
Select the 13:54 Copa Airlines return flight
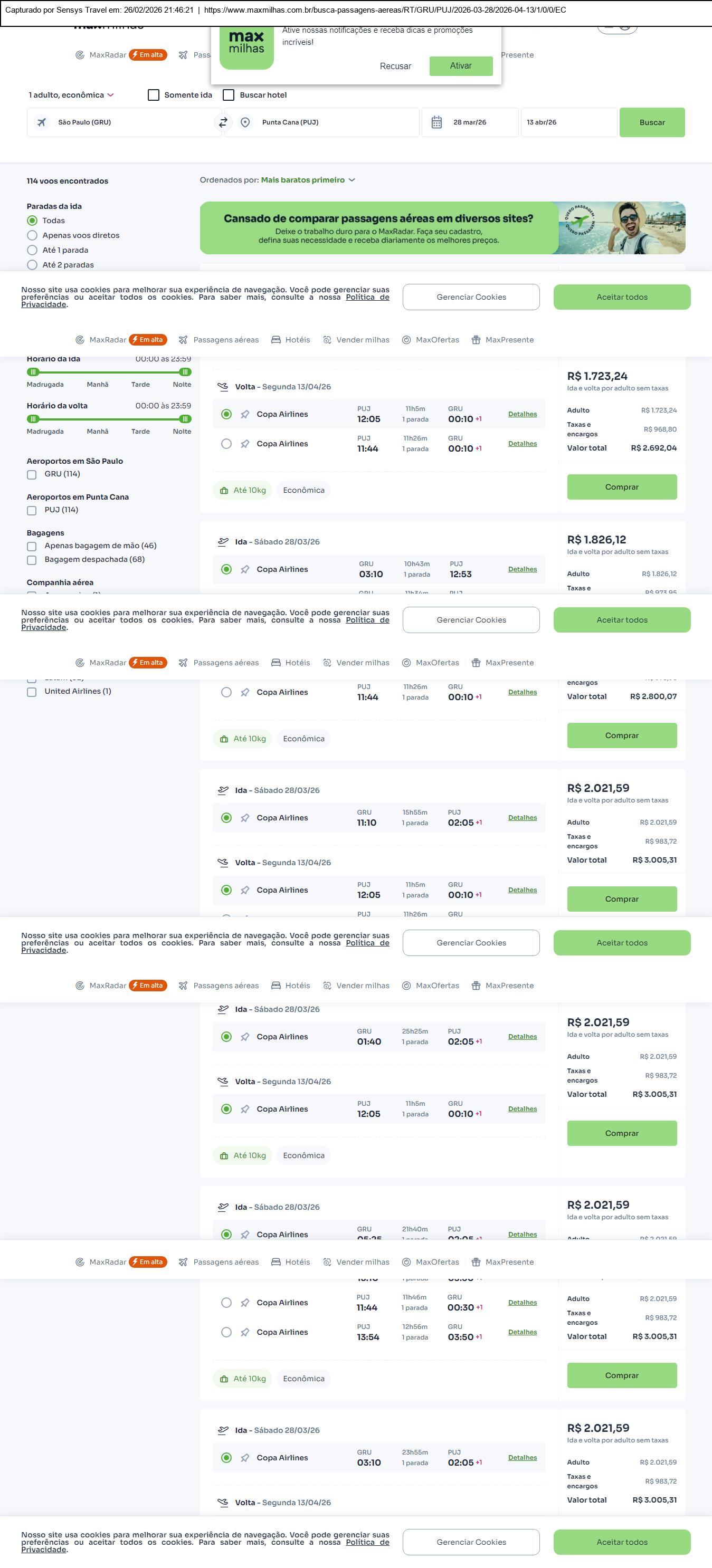click(x=226, y=1333)
